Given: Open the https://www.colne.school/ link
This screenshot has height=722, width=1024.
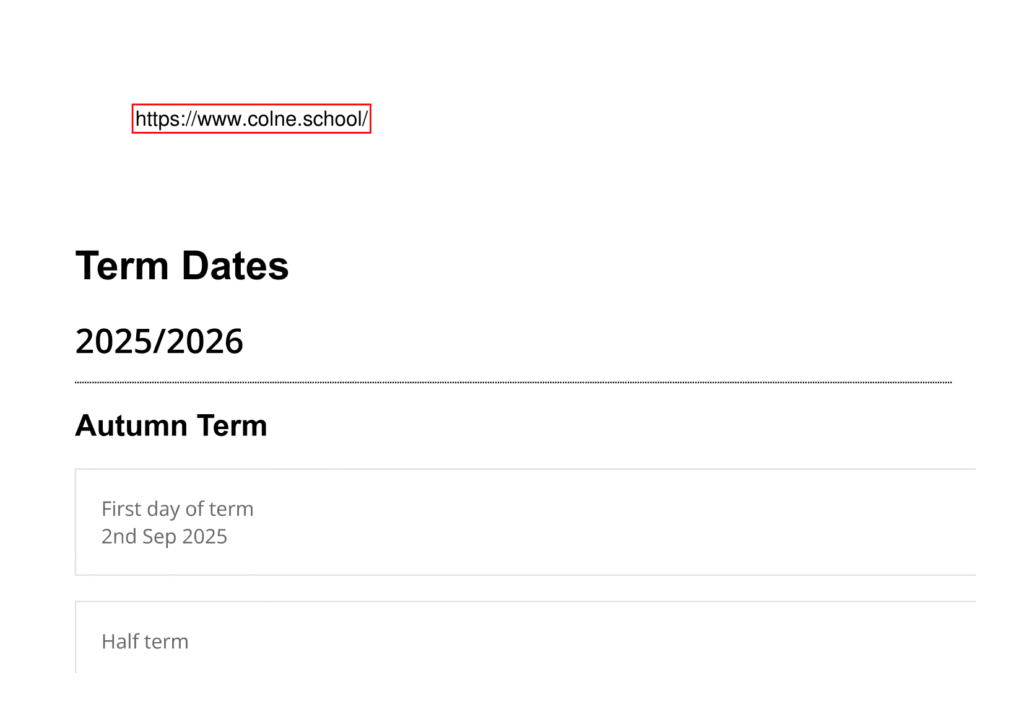Looking at the screenshot, I should [252, 119].
